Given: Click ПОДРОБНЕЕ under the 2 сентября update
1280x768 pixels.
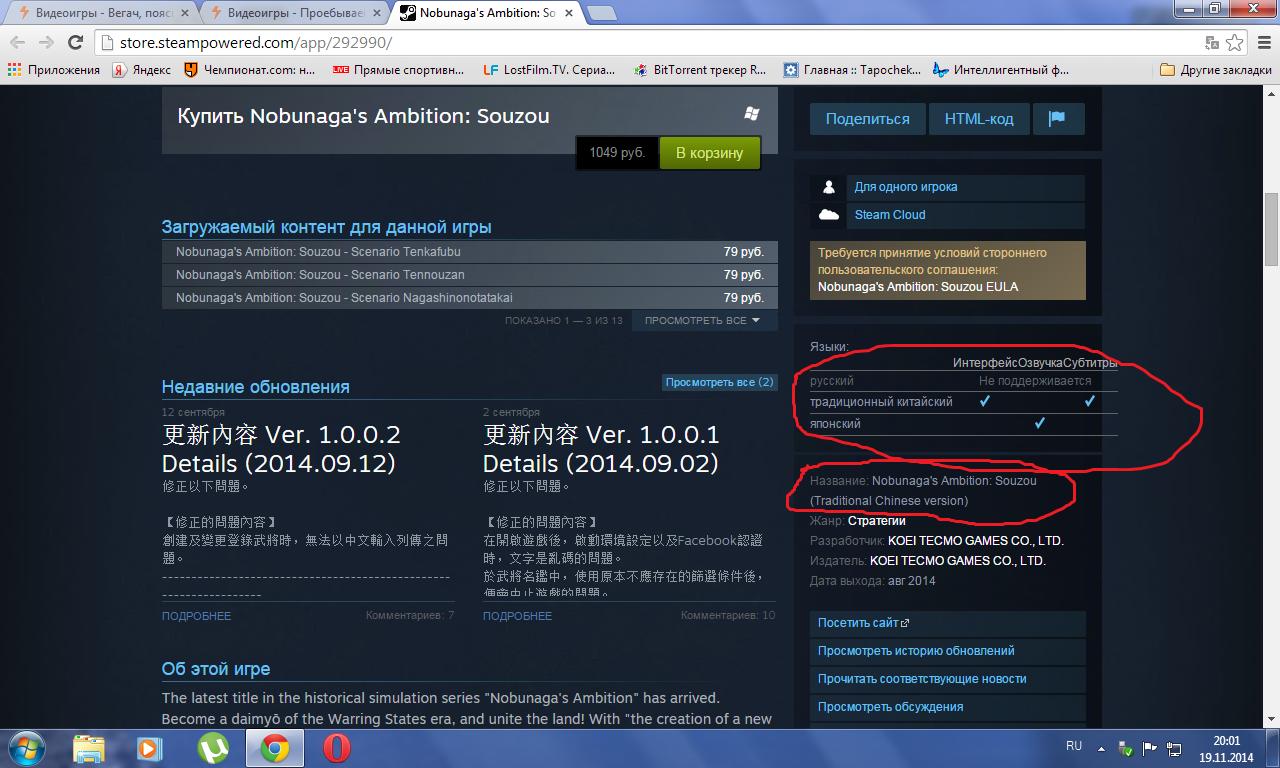Looking at the screenshot, I should [517, 616].
